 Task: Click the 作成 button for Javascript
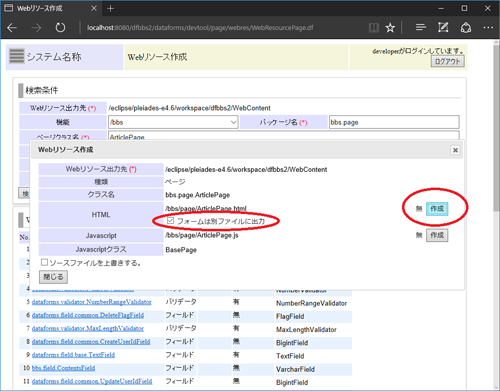(x=437, y=235)
